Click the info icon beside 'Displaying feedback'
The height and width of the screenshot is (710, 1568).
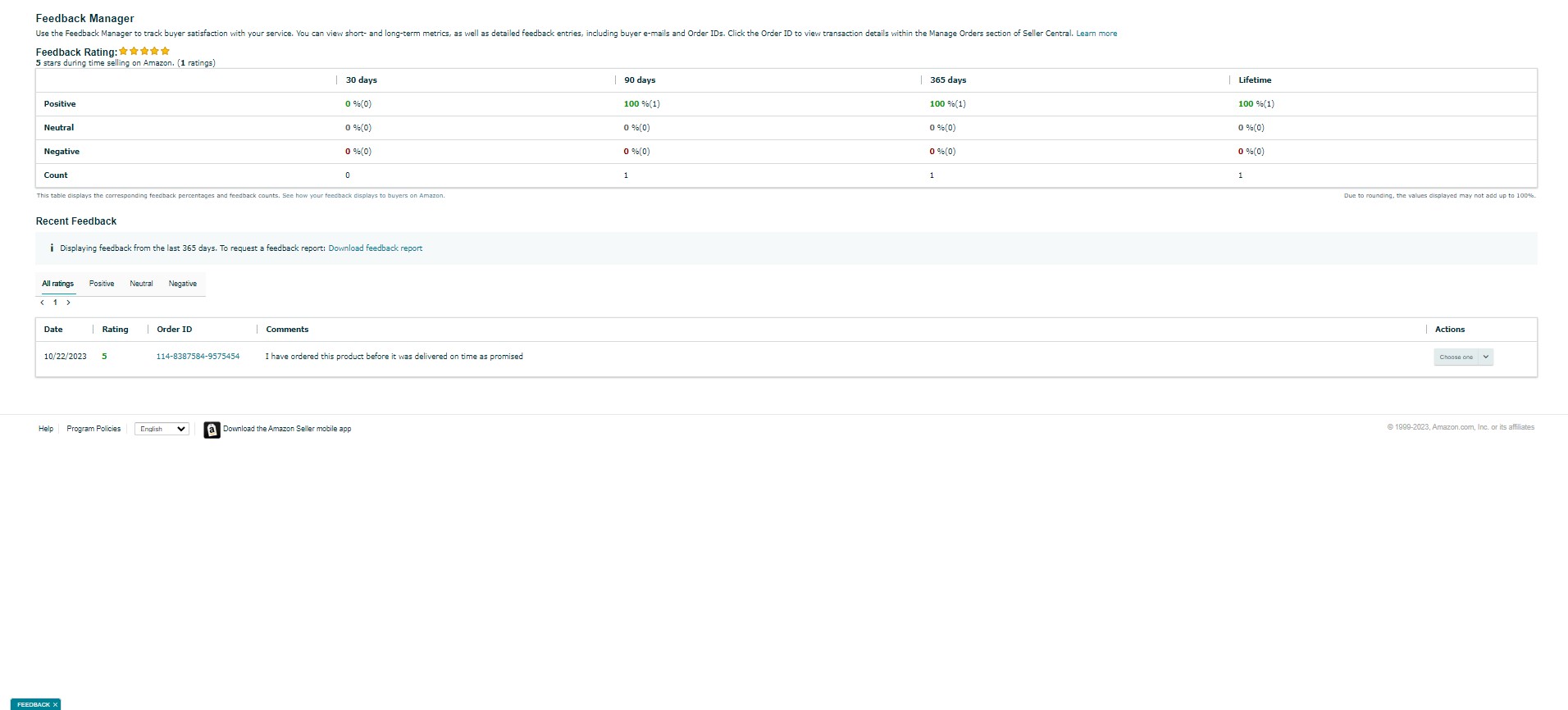pyautogui.click(x=52, y=248)
